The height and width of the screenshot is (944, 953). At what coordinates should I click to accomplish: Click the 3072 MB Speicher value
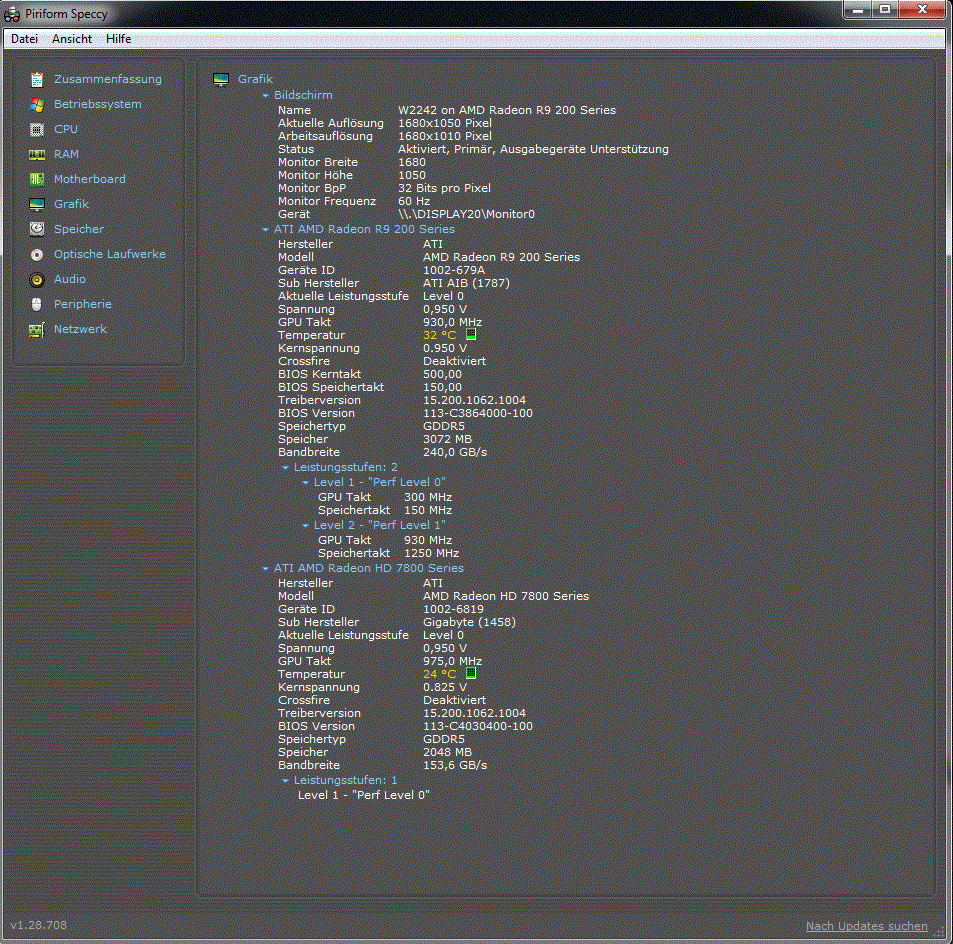(x=447, y=439)
